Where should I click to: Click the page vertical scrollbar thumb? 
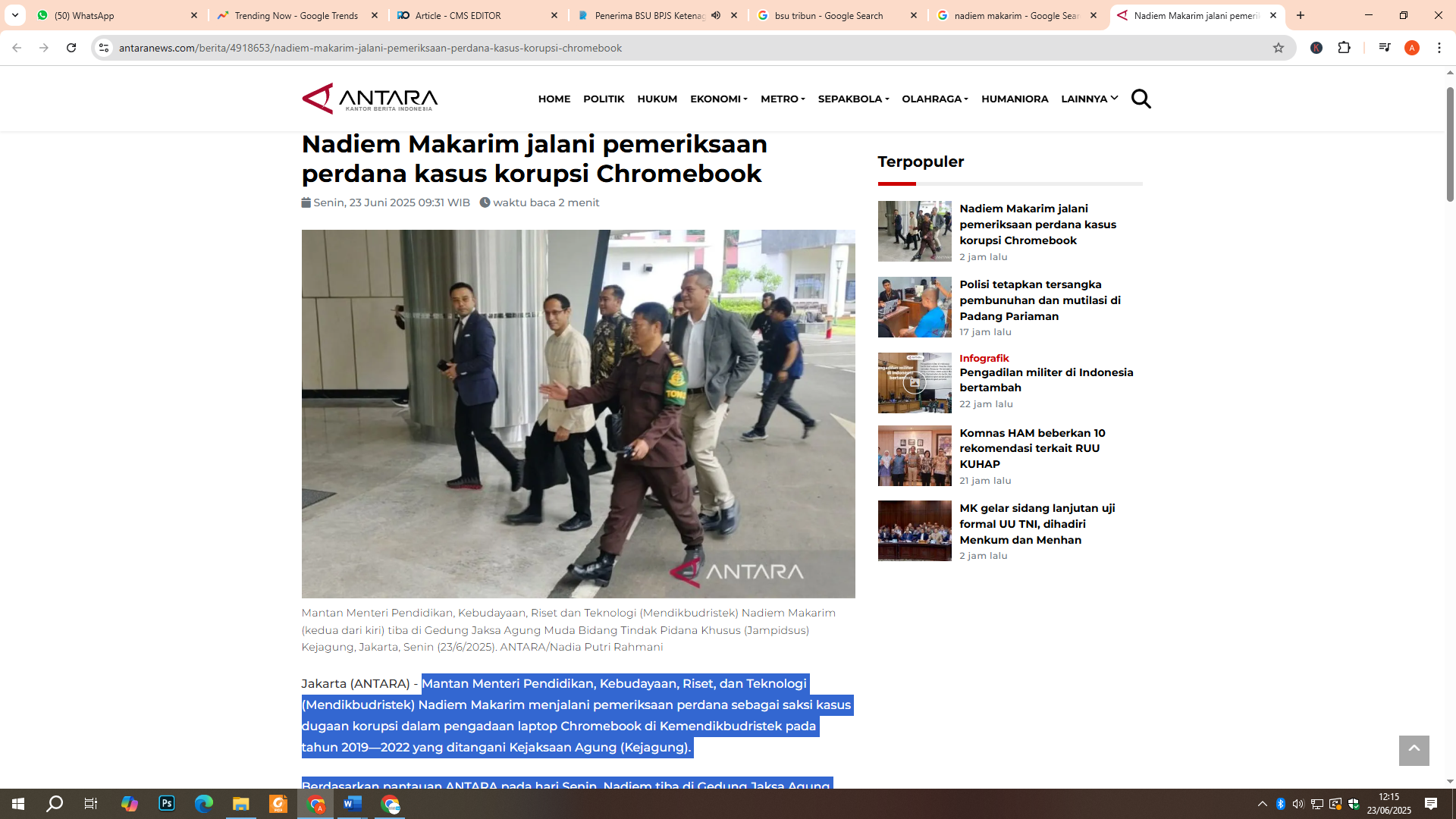tap(1450, 144)
